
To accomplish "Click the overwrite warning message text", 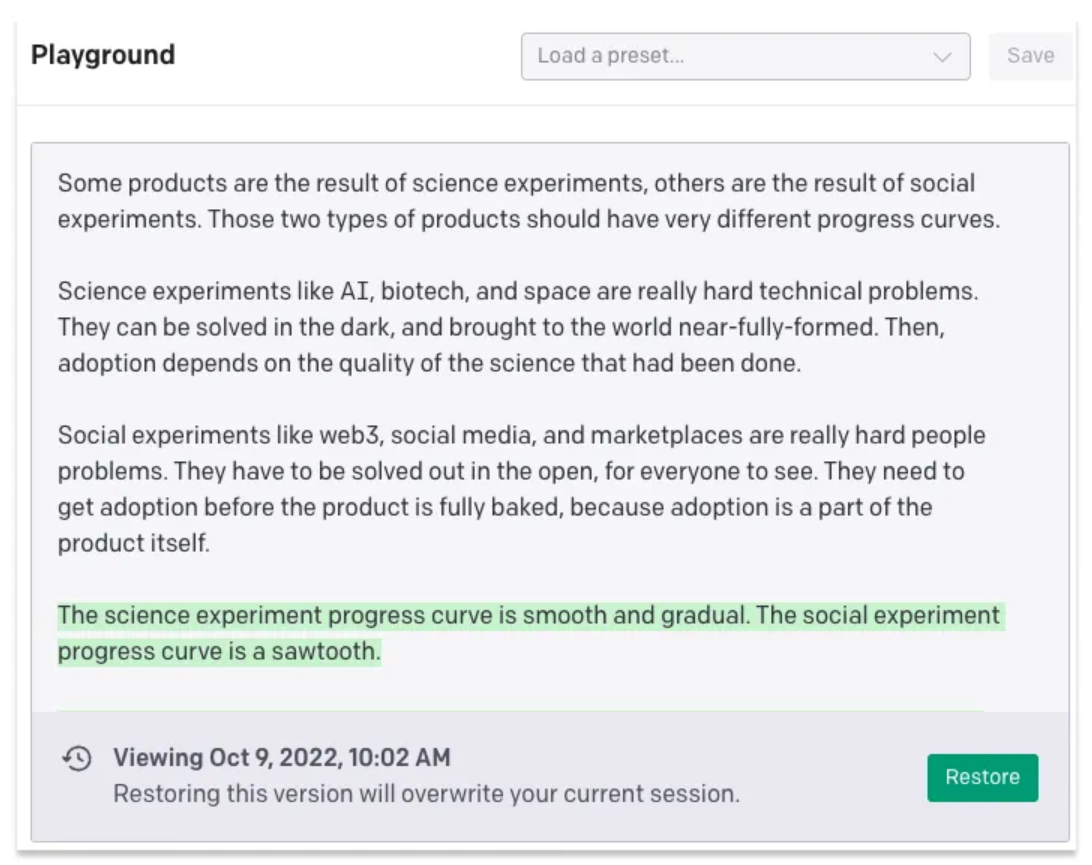I will click(x=426, y=794).
